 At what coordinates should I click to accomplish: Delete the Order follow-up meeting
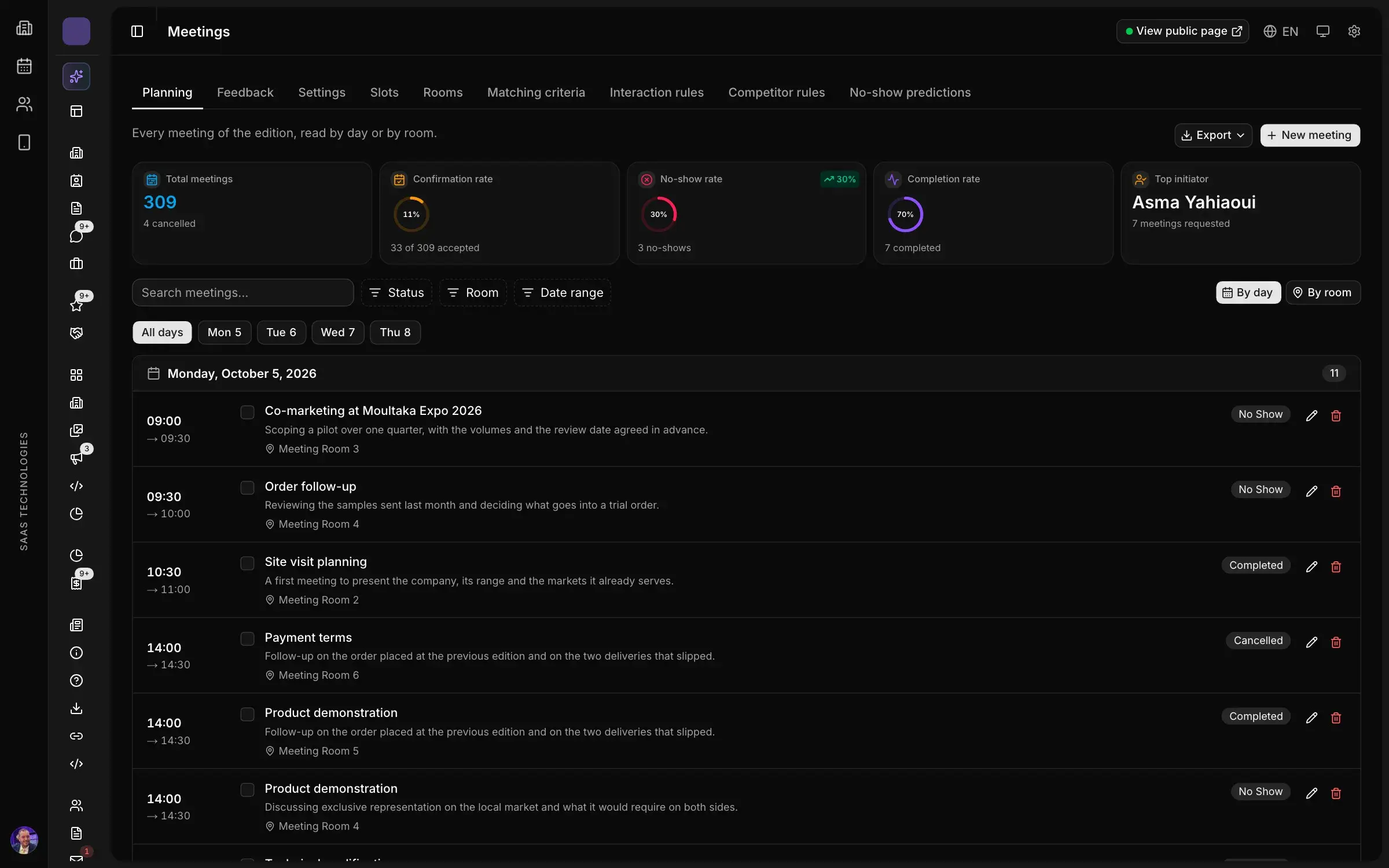tap(1336, 491)
